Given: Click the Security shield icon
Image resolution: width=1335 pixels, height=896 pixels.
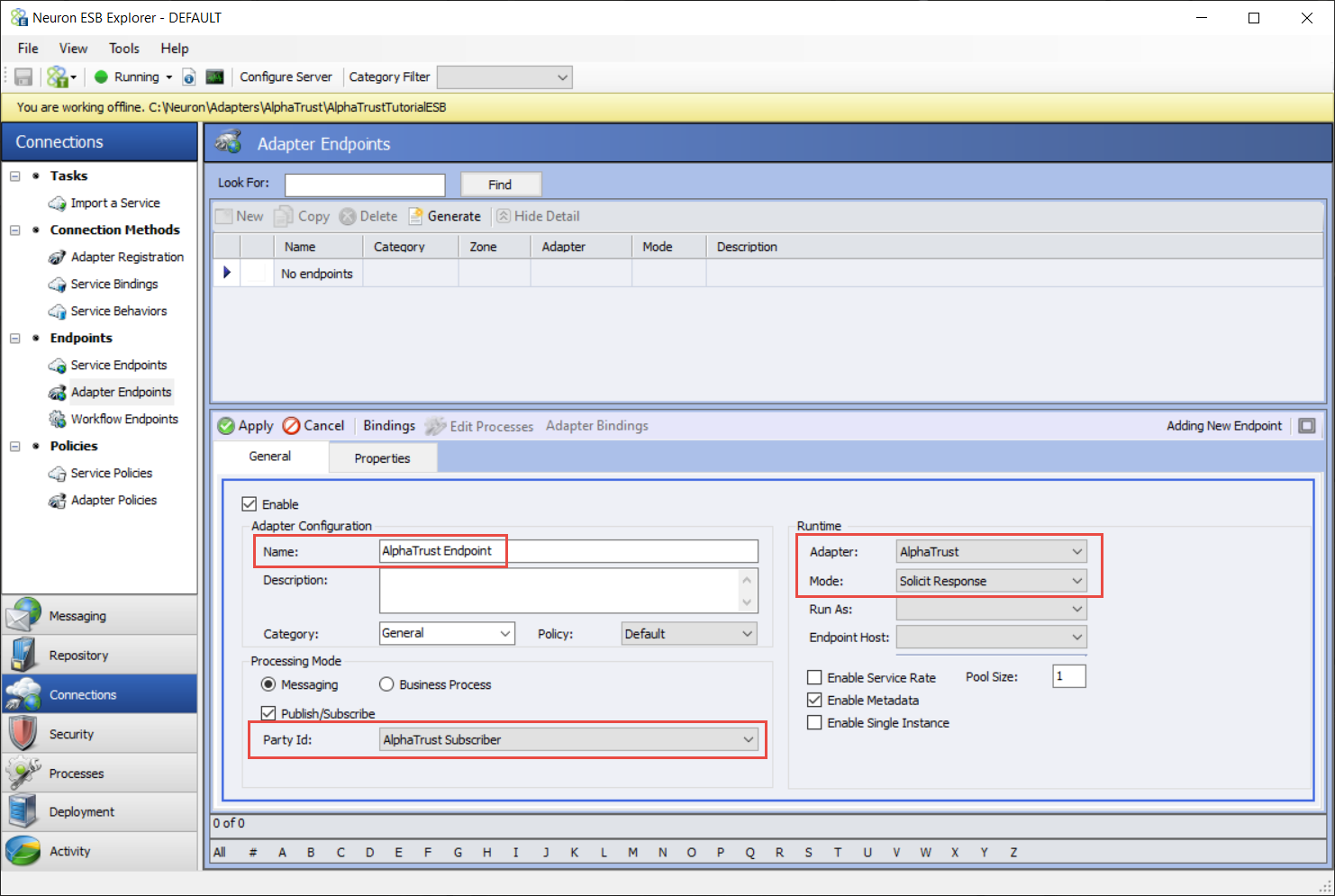Looking at the screenshot, I should click(23, 734).
